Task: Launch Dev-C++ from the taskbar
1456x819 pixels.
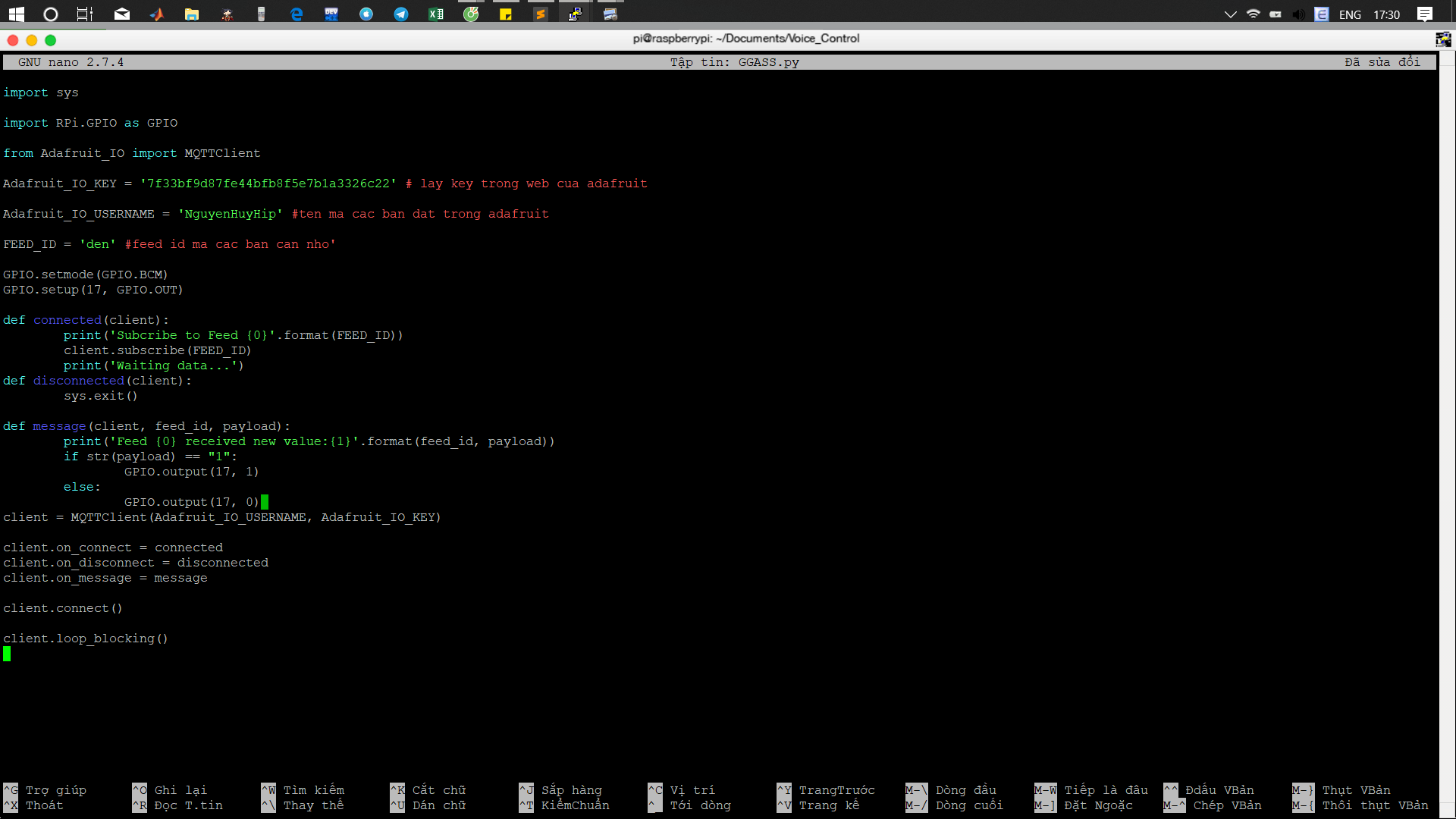Action: click(x=331, y=14)
